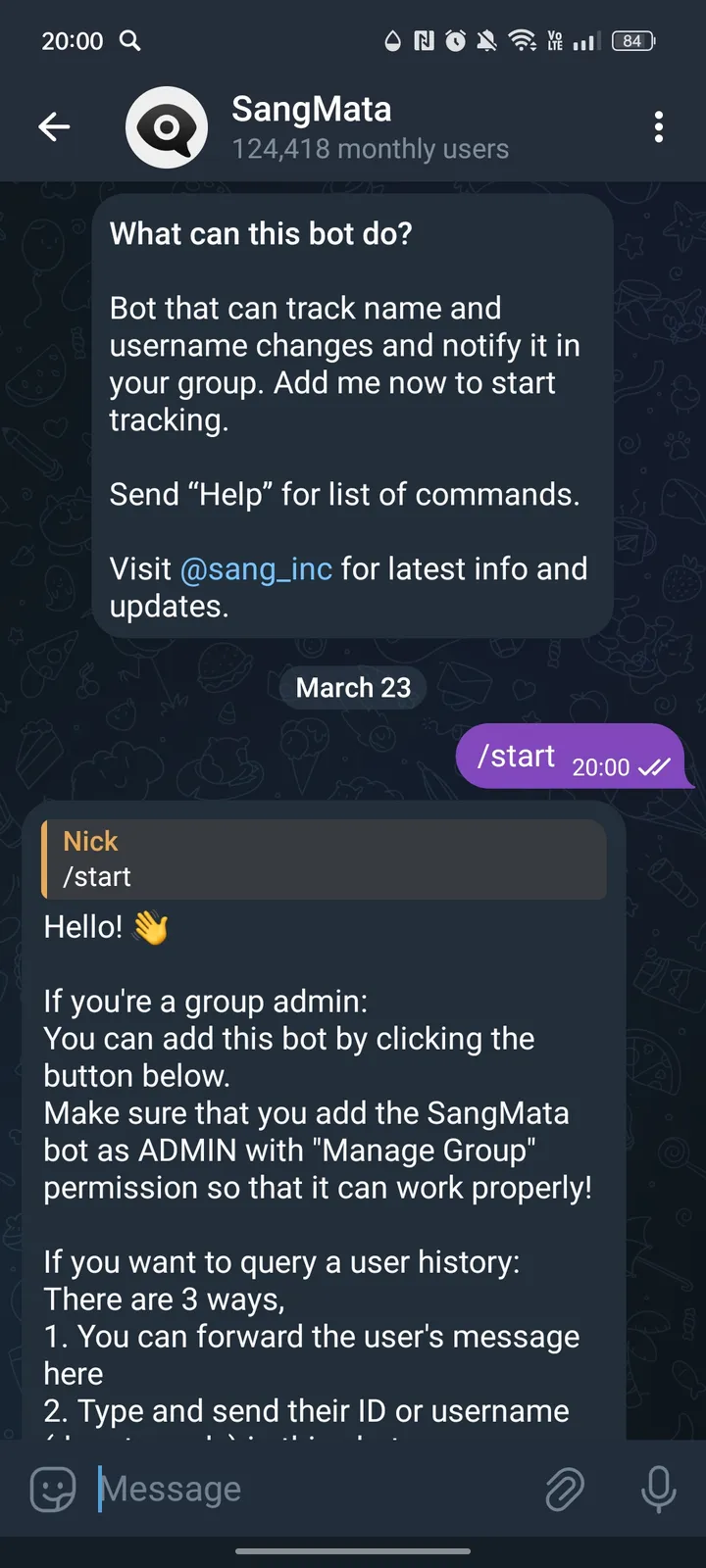Tap the March 23 date separator
The width and height of the screenshot is (706, 1568).
[x=353, y=687]
